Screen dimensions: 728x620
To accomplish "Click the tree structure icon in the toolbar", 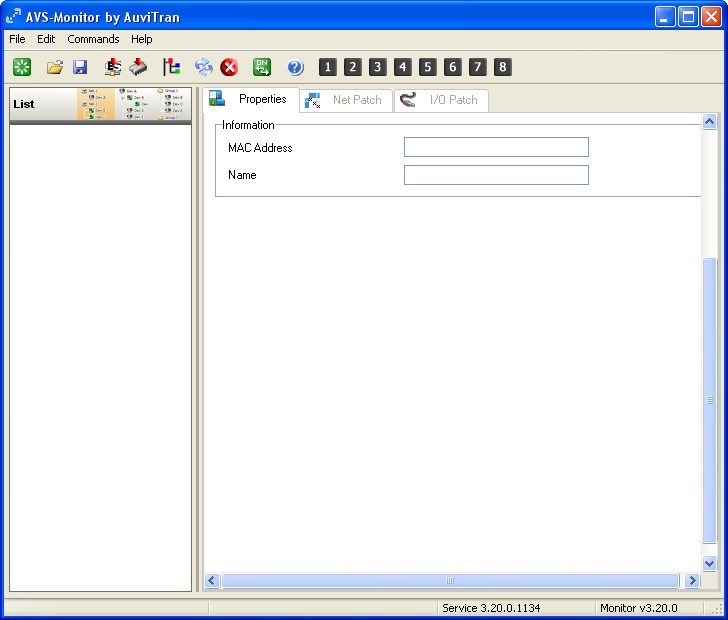I will coord(171,67).
